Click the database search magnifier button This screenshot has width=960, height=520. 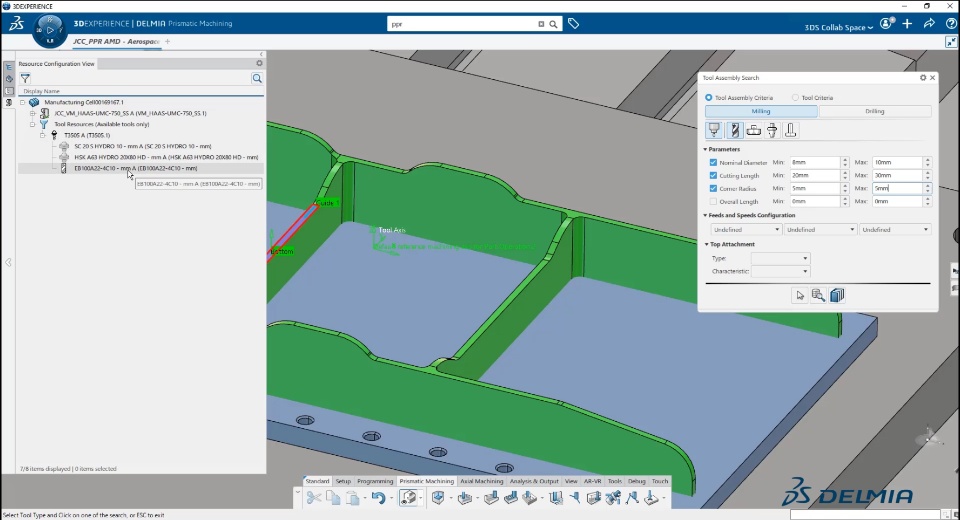click(x=818, y=295)
